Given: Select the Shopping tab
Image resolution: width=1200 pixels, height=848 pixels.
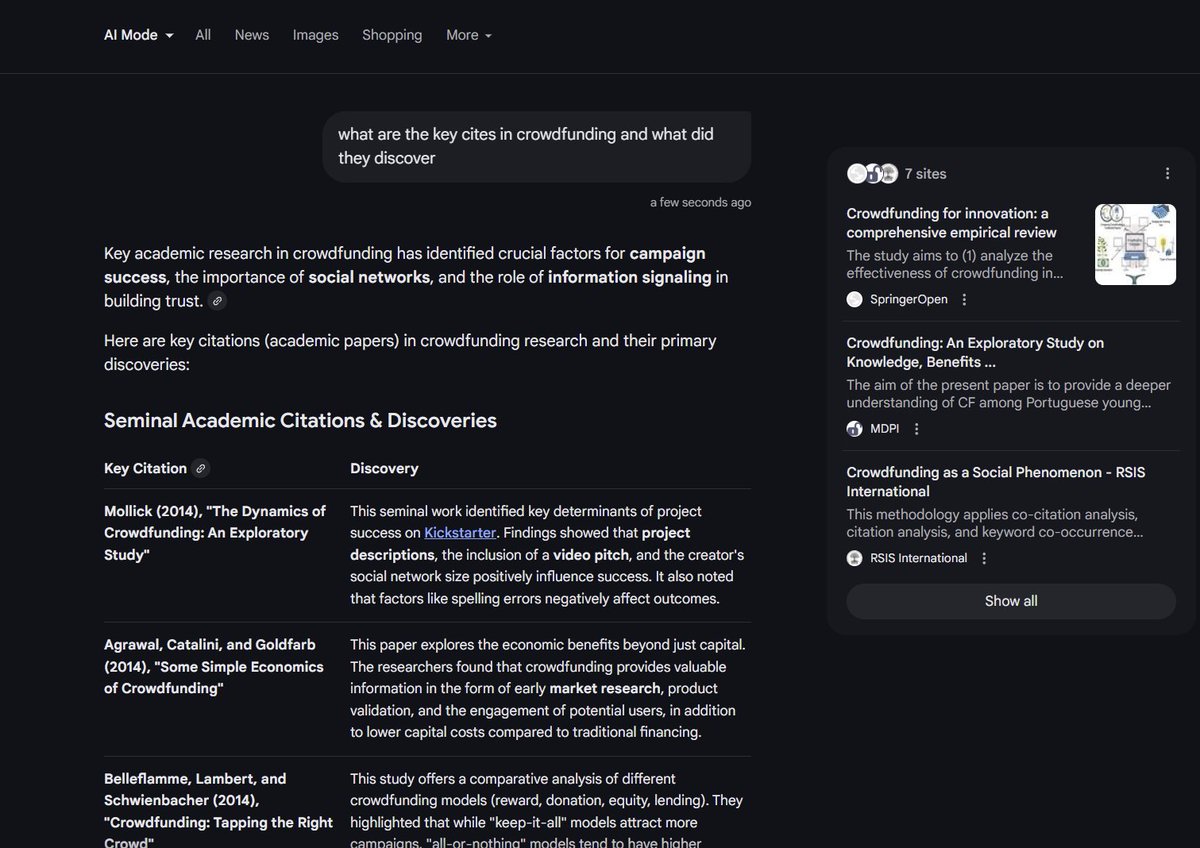Looking at the screenshot, I should 392,35.
